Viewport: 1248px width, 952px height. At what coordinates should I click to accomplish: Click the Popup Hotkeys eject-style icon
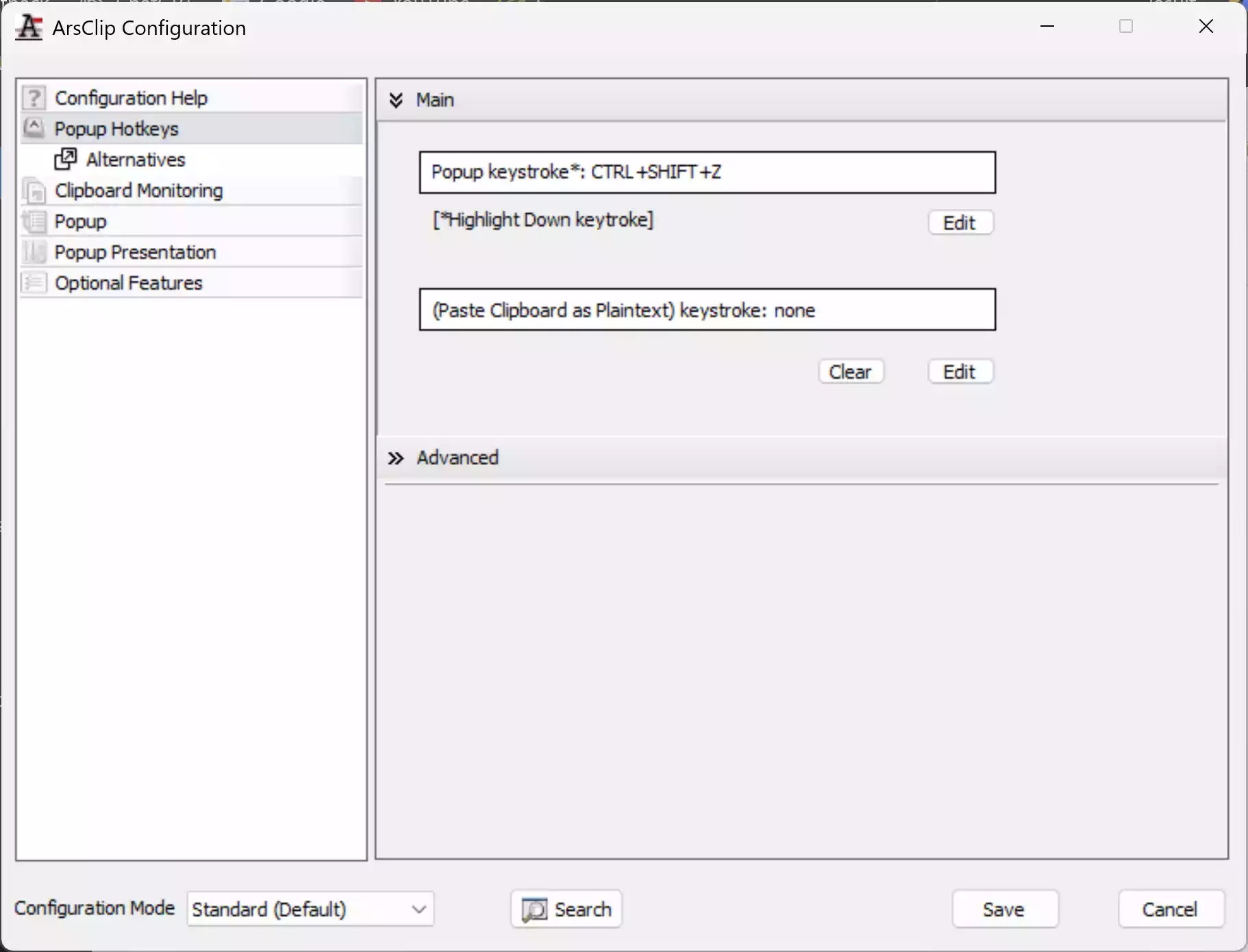pos(34,128)
